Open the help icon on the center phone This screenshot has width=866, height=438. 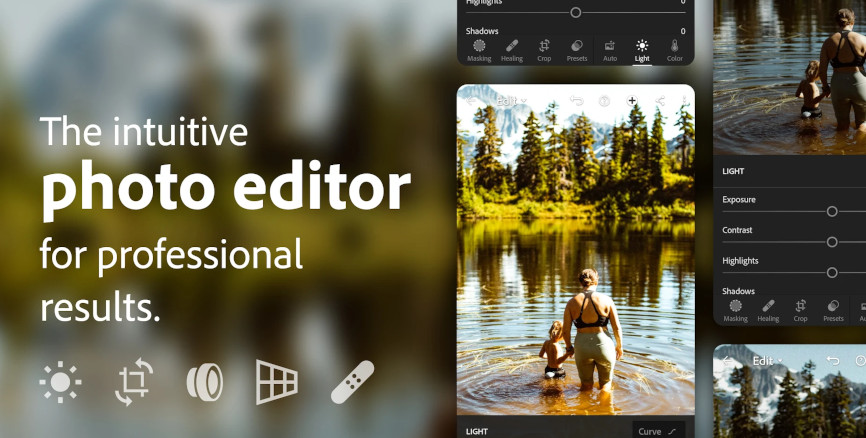[604, 101]
